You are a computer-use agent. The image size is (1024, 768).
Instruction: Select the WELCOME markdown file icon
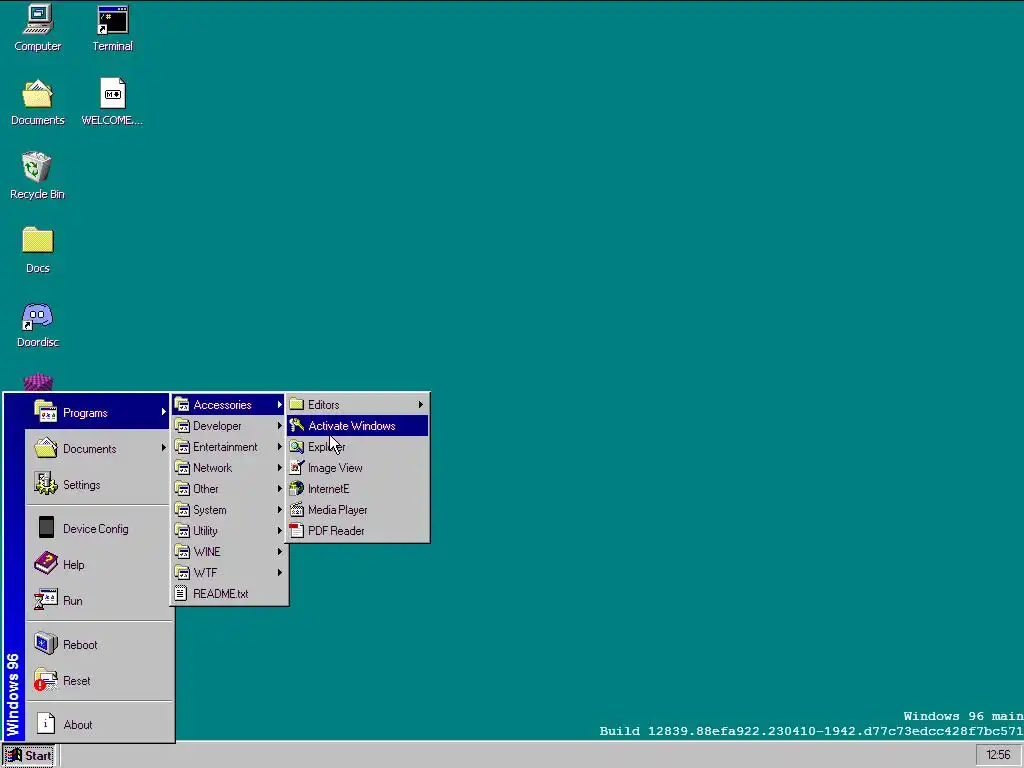click(x=112, y=93)
